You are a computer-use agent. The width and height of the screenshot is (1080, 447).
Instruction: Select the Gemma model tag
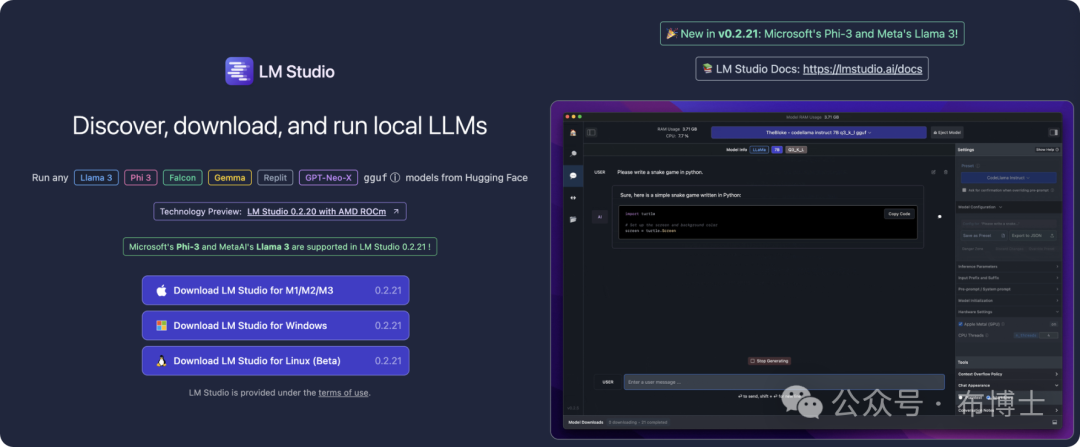point(230,178)
